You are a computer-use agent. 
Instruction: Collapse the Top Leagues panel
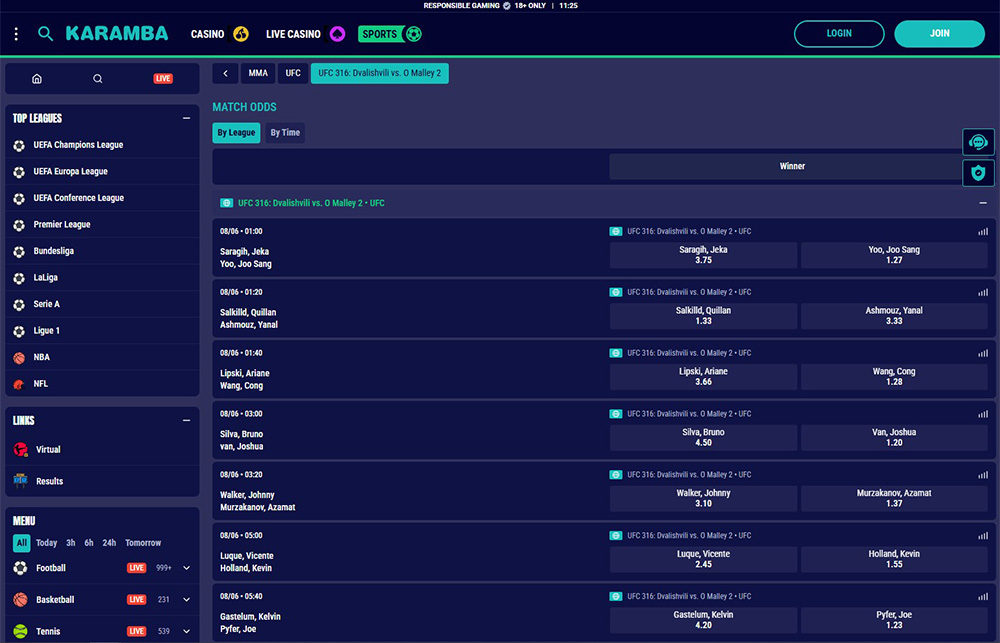pos(186,118)
